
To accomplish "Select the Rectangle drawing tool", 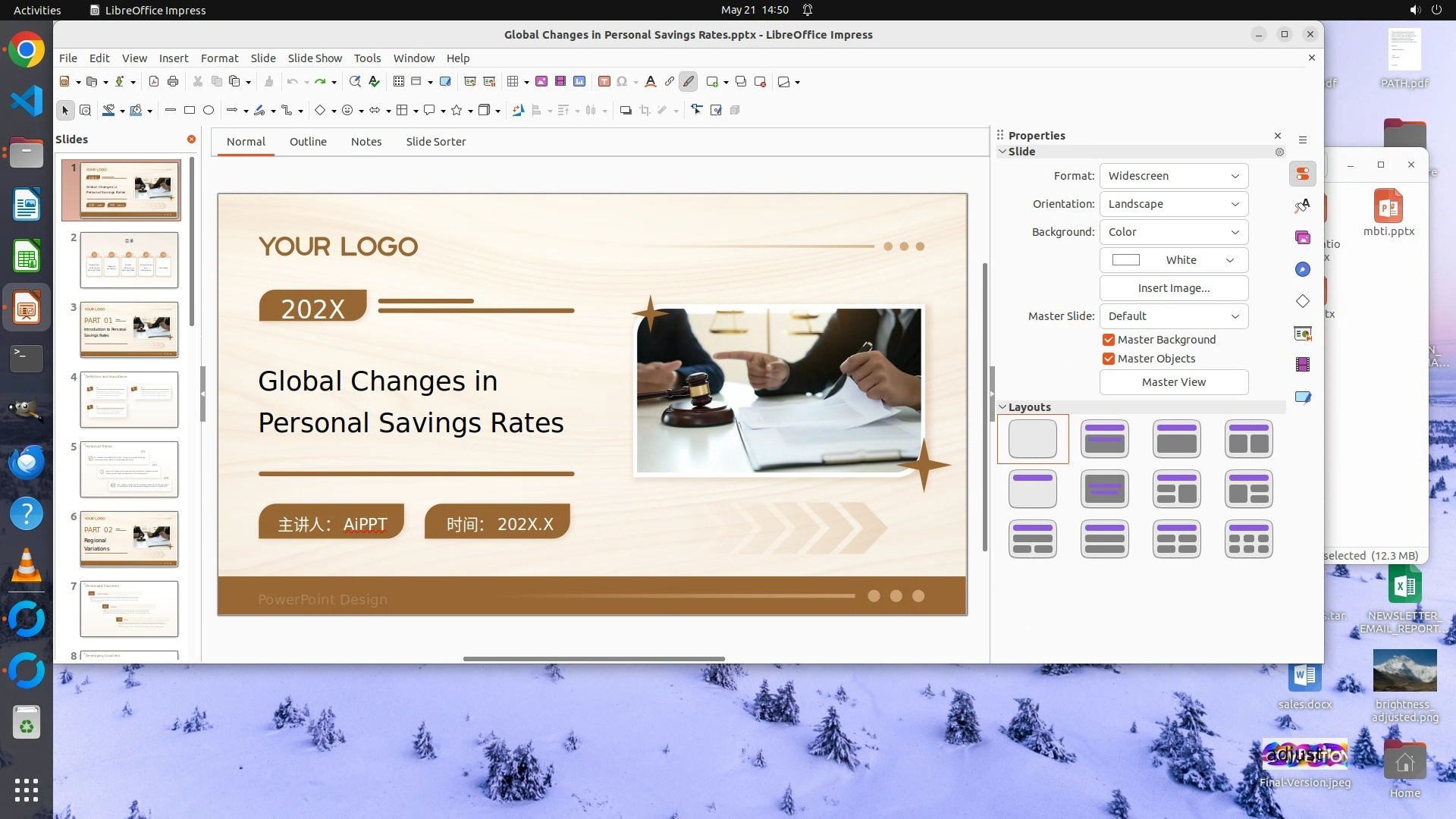I will [x=190, y=110].
